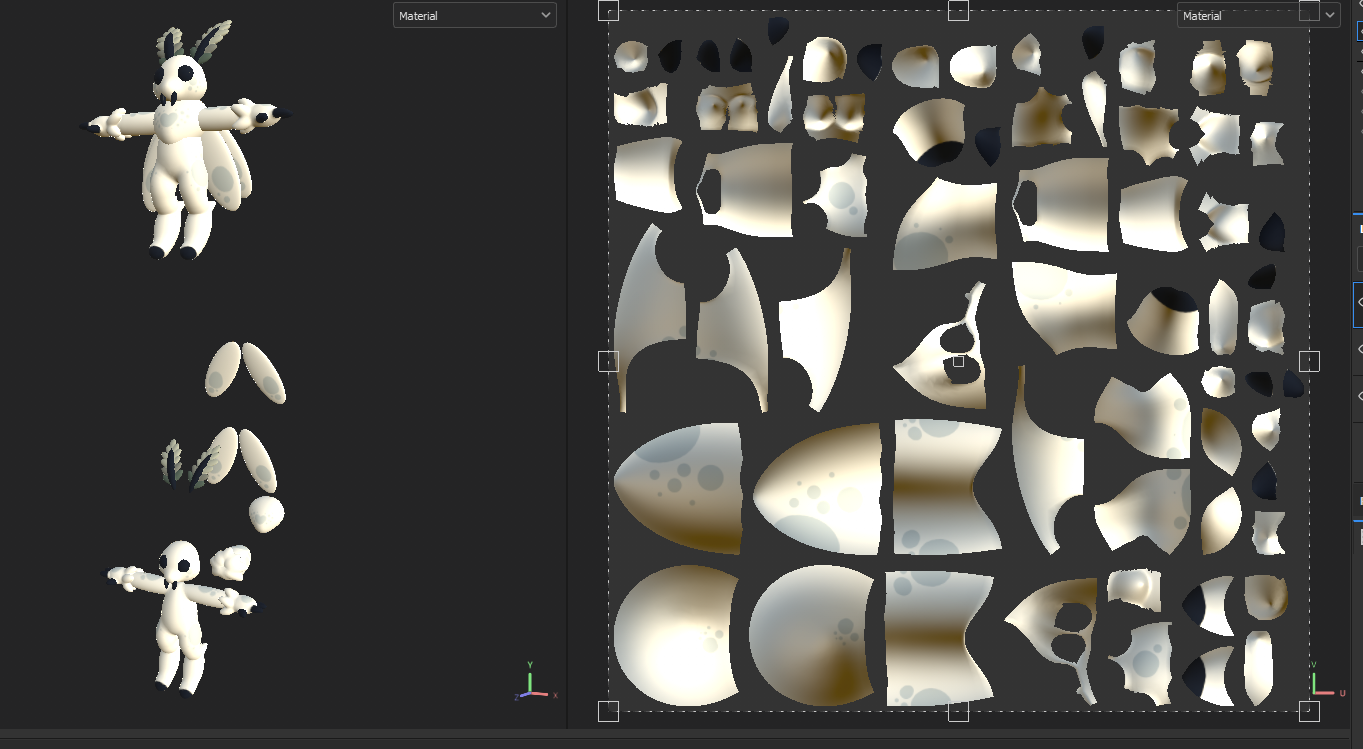Click the center pivot handle of UV layout
The height and width of the screenshot is (749, 1363).
tap(959, 361)
